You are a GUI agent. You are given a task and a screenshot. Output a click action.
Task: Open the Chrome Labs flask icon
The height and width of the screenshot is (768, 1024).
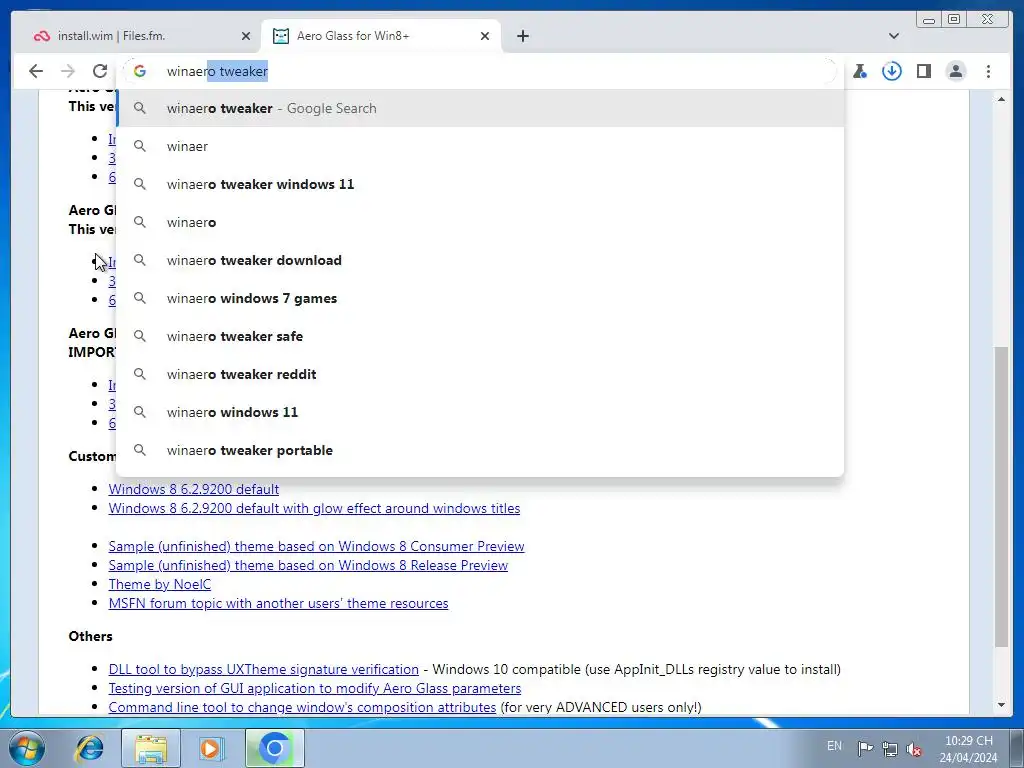tap(860, 71)
